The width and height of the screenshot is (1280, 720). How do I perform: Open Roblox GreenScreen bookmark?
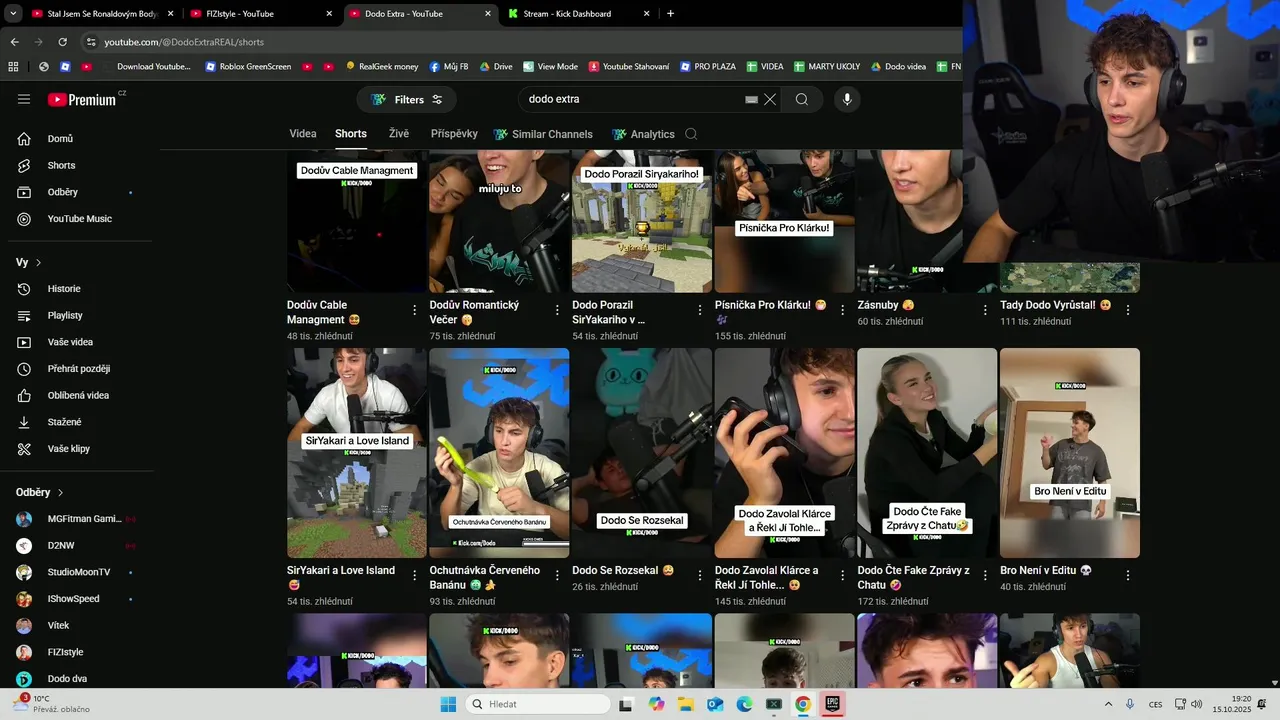(x=248, y=67)
